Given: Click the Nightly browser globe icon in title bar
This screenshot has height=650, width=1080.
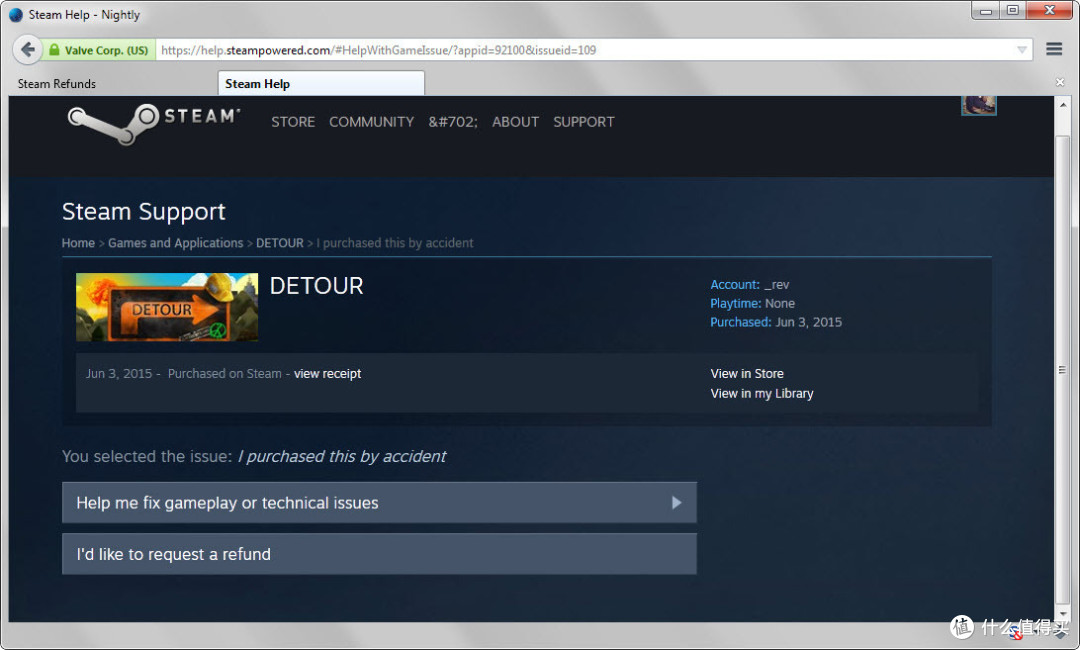Looking at the screenshot, I should click(16, 14).
